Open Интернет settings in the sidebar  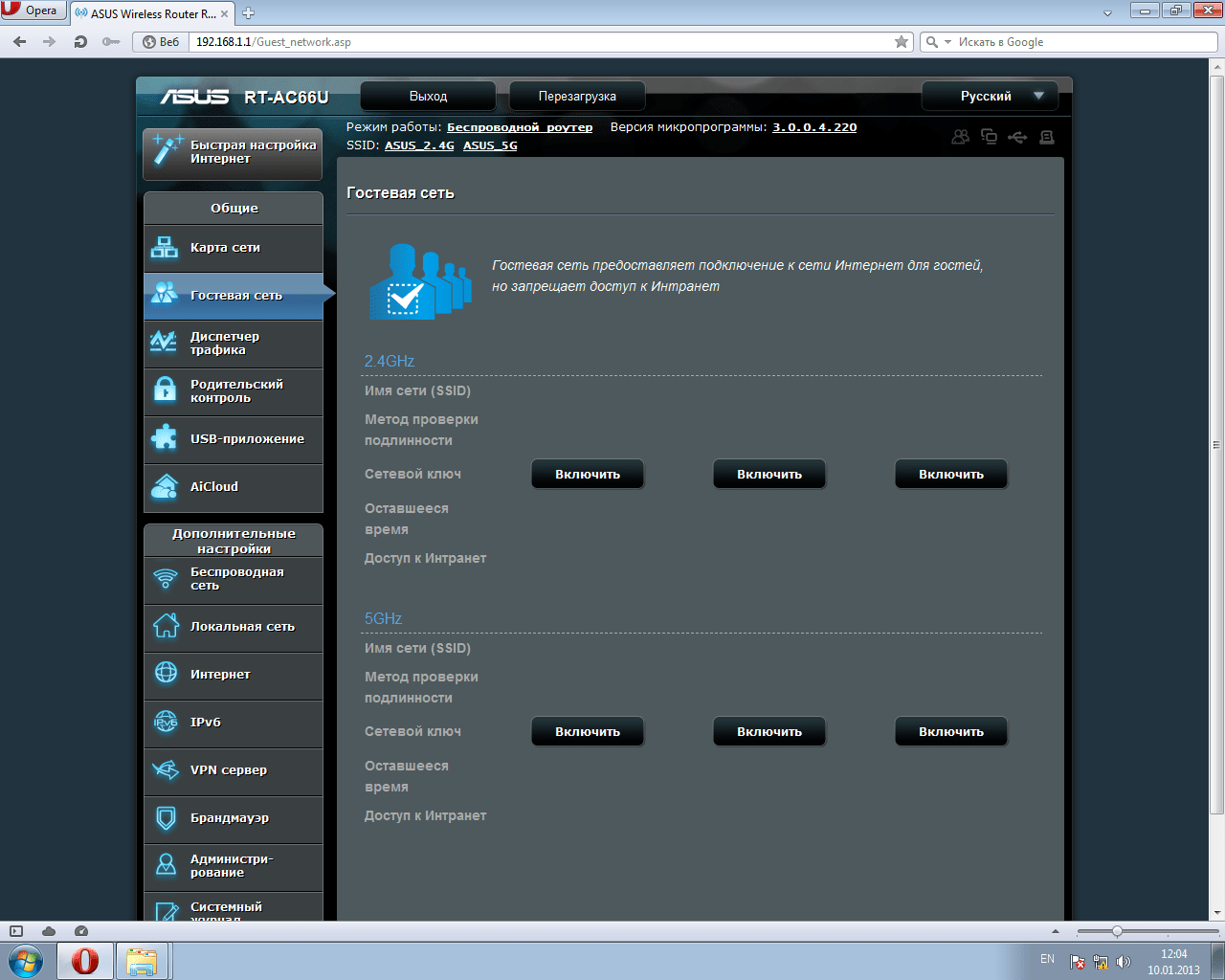coord(234,675)
